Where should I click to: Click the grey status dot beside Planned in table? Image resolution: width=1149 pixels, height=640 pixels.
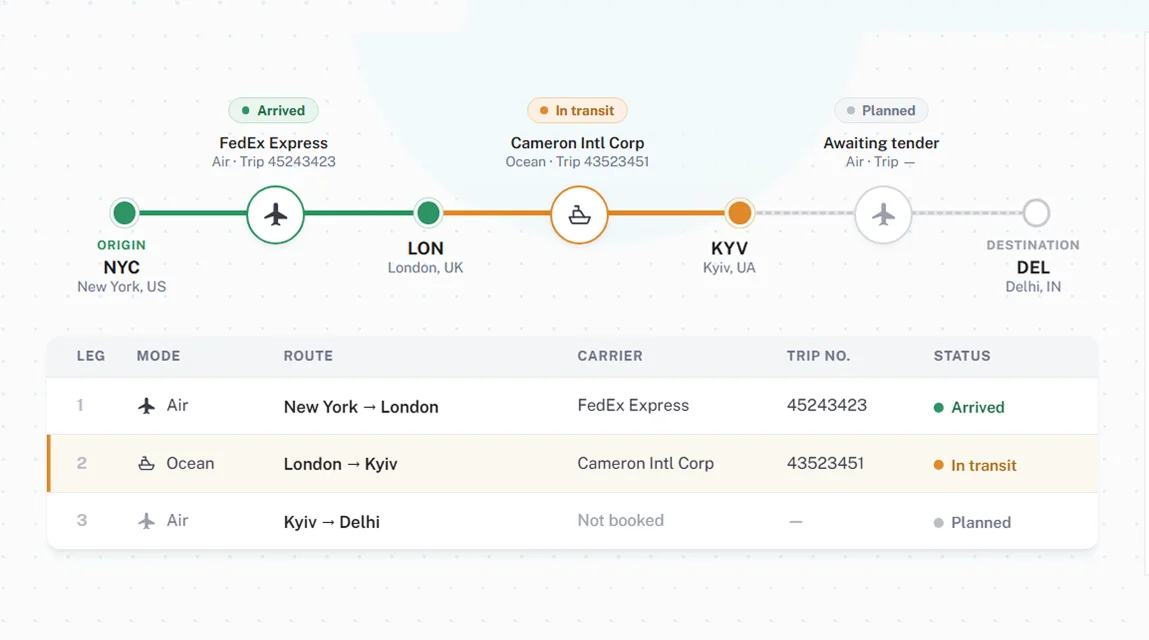[939, 523]
